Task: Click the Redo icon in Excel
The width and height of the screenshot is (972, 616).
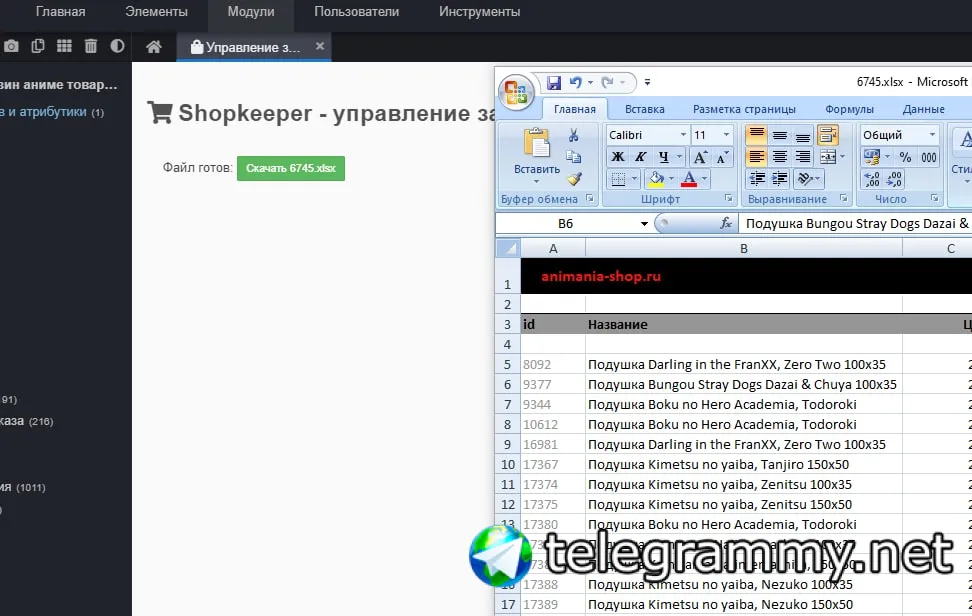Action: click(x=607, y=82)
